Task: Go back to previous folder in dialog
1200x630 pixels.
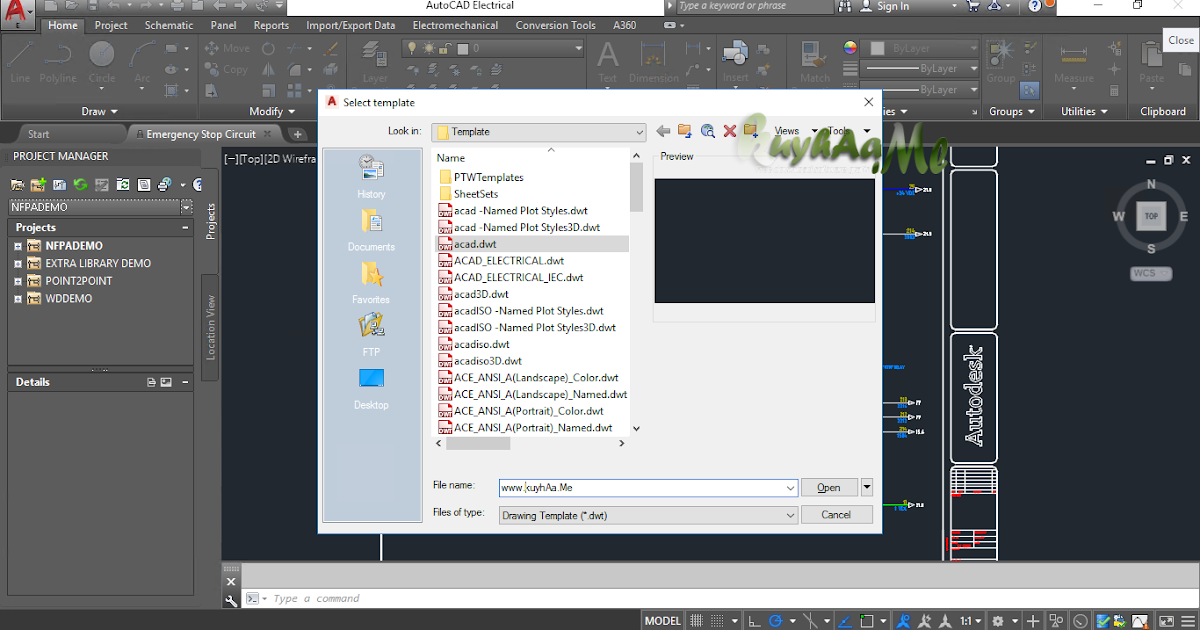Action: (663, 131)
